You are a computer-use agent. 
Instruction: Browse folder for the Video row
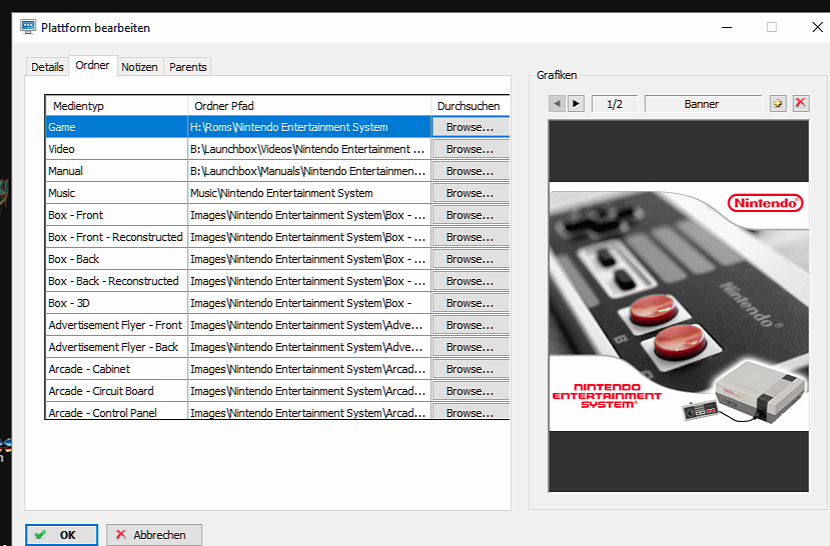470,149
